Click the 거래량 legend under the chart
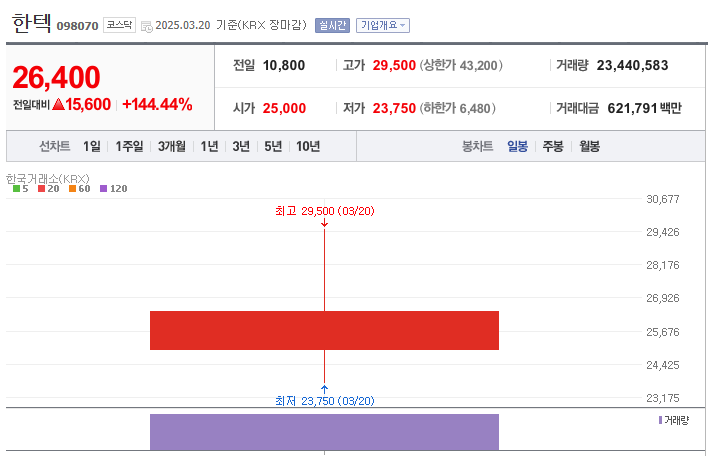Image resolution: width=708 pixels, height=456 pixels. (674, 420)
